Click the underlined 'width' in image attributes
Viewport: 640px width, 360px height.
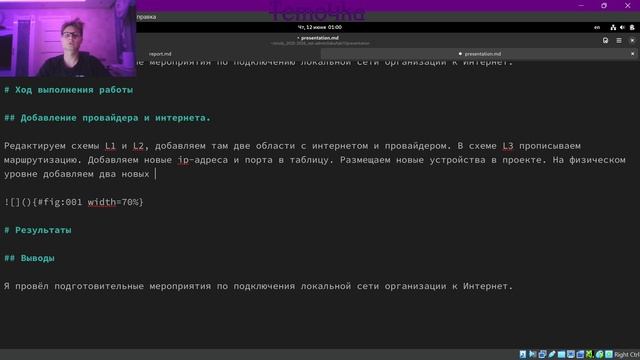click(102, 202)
